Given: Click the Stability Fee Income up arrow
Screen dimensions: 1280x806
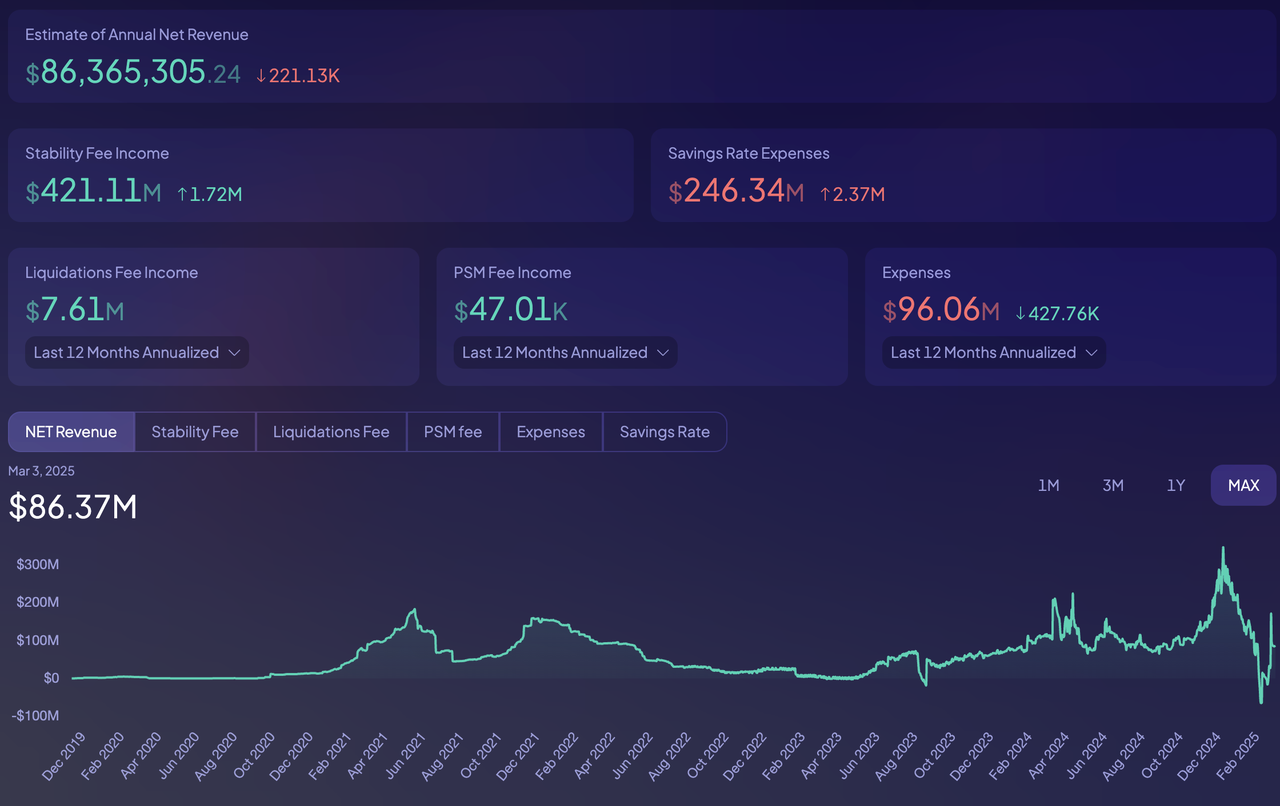Looking at the screenshot, I should [x=183, y=194].
